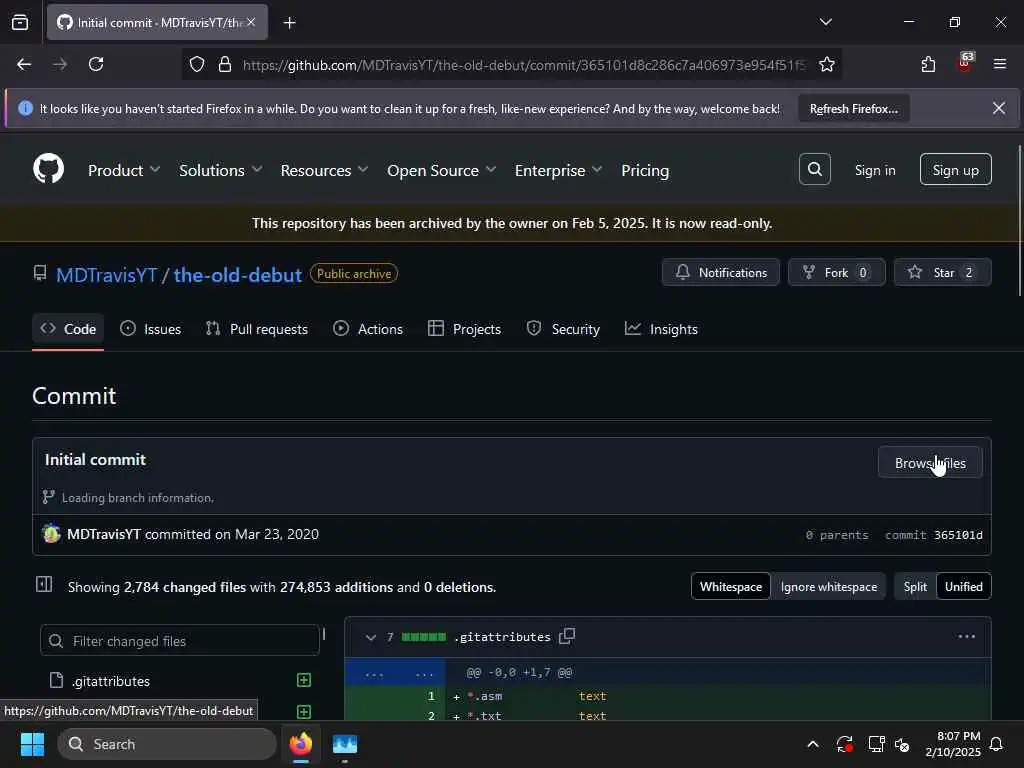Image resolution: width=1024 pixels, height=768 pixels.
Task: Switch diff view to Split
Action: coord(915,586)
